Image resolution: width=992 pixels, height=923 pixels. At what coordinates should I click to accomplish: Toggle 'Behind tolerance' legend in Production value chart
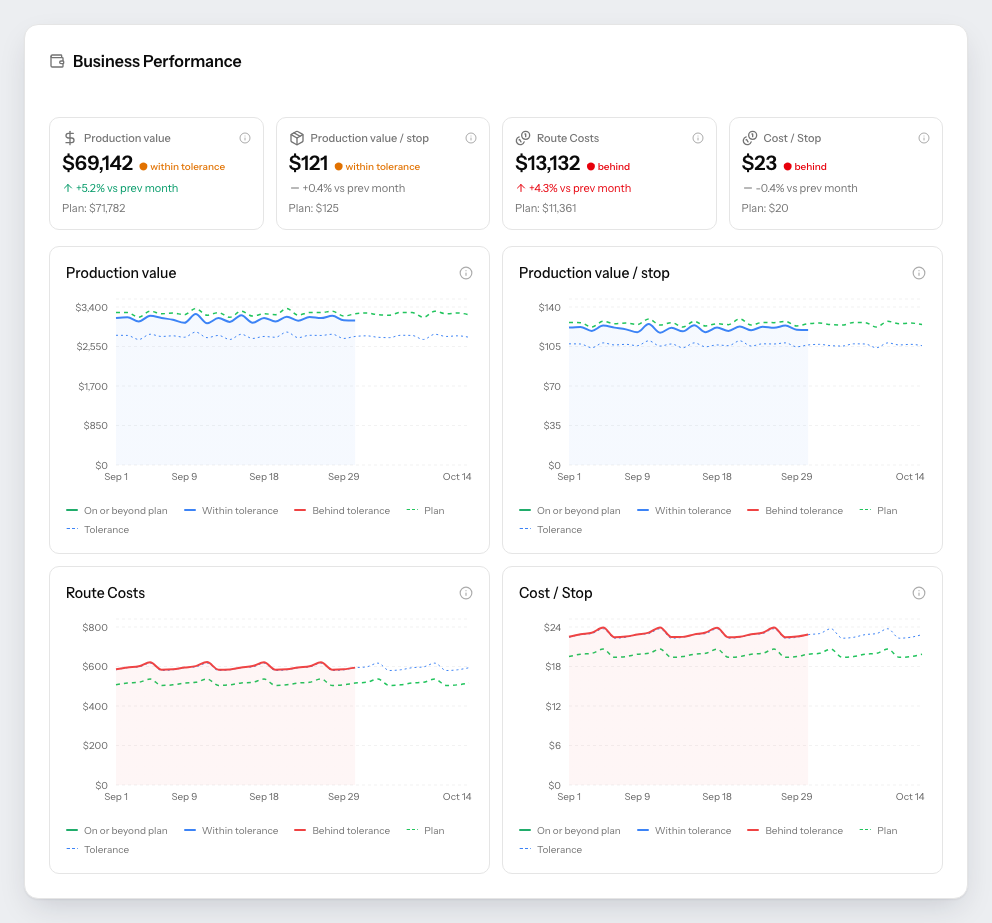point(342,511)
